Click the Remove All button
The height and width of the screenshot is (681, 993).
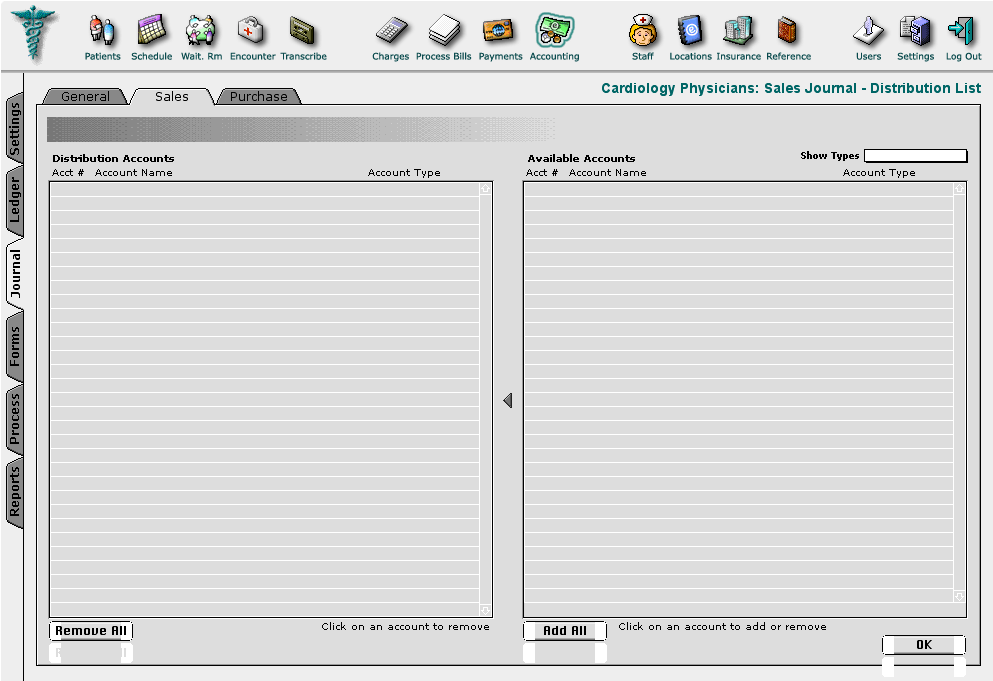[91, 630]
